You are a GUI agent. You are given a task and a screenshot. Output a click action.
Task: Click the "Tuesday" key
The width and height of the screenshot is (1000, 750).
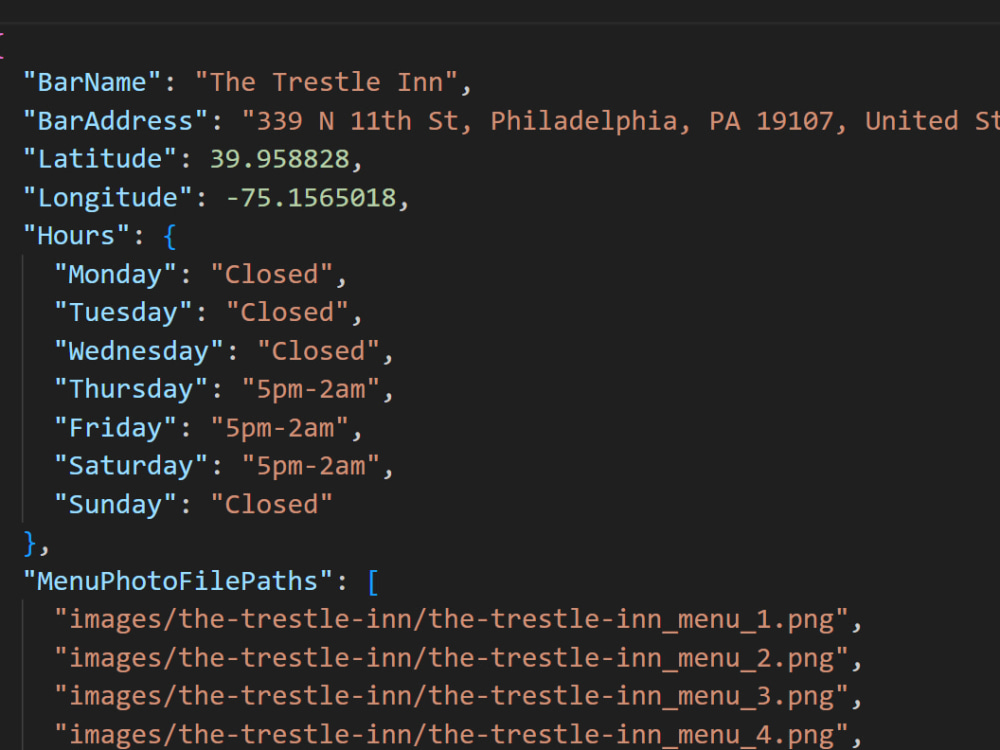[x=123, y=313]
